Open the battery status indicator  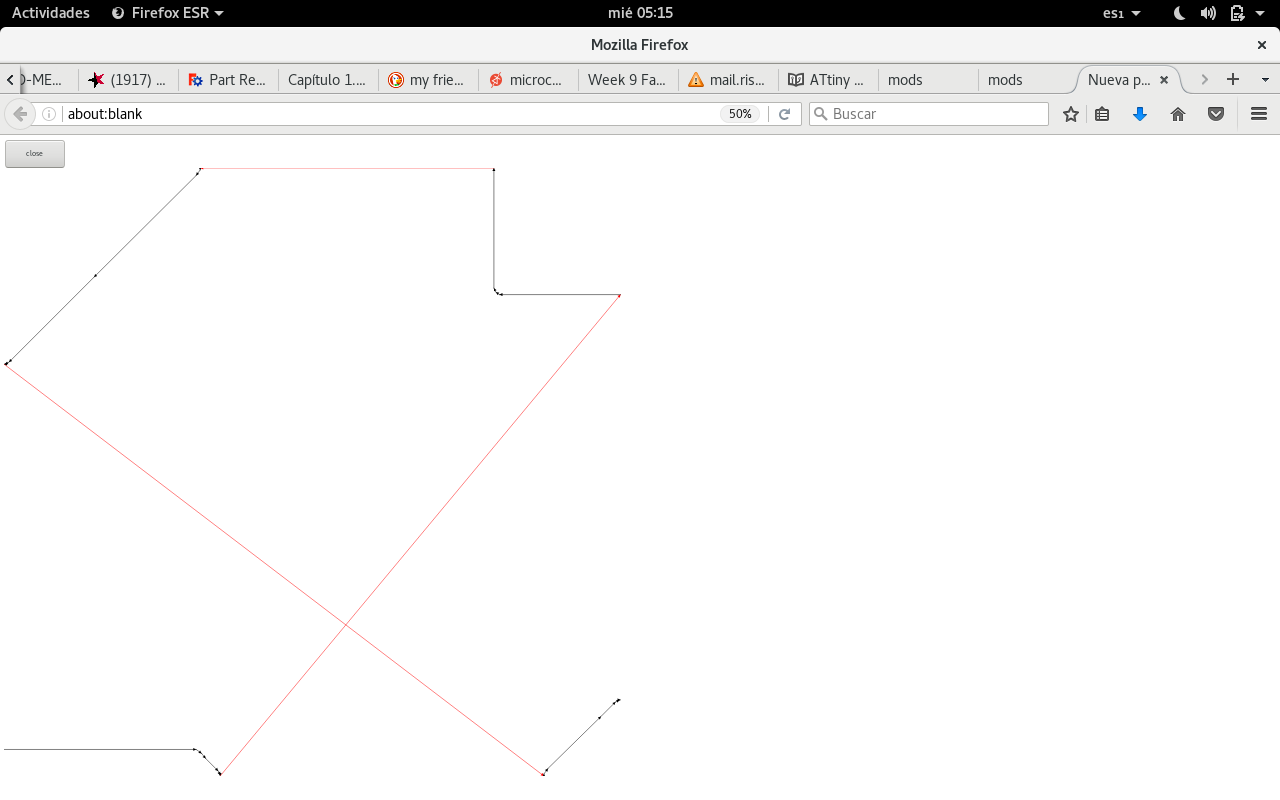1237,13
